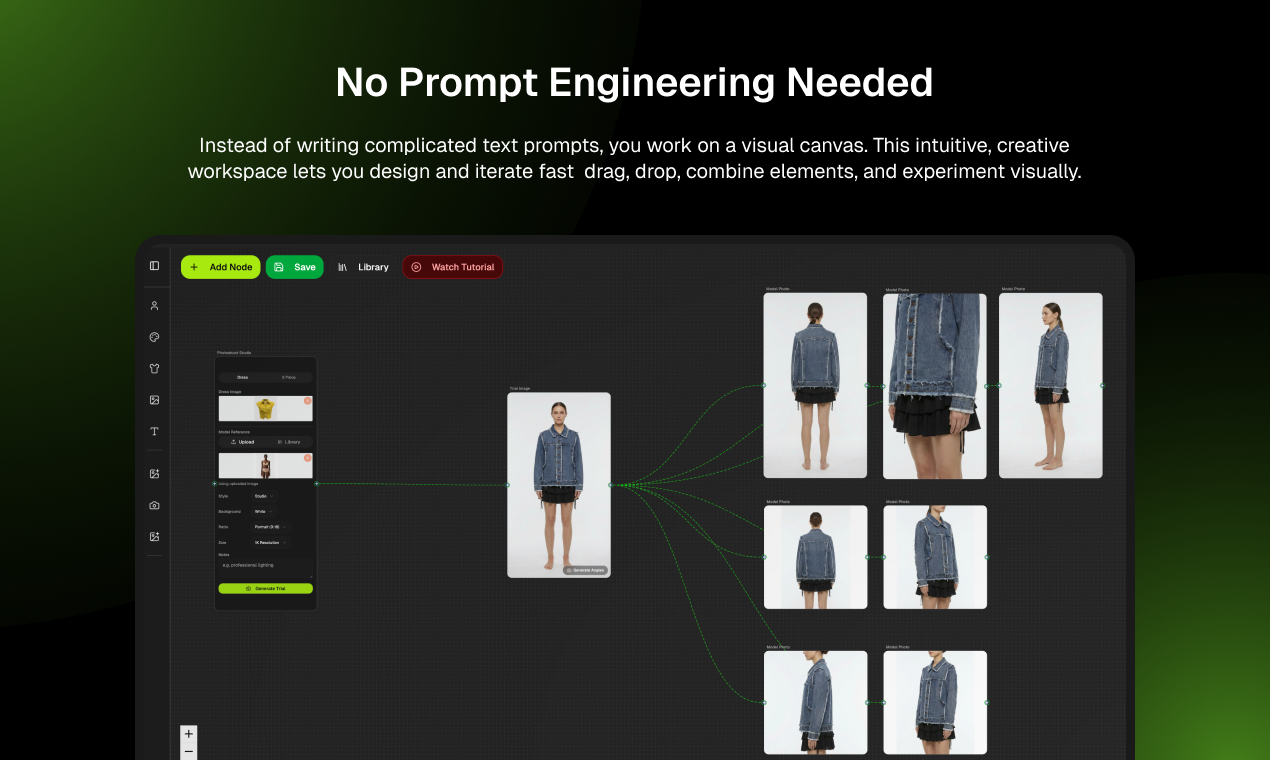Screen dimensions: 1270x760
Task: Select Library for model reference
Action: (x=289, y=441)
